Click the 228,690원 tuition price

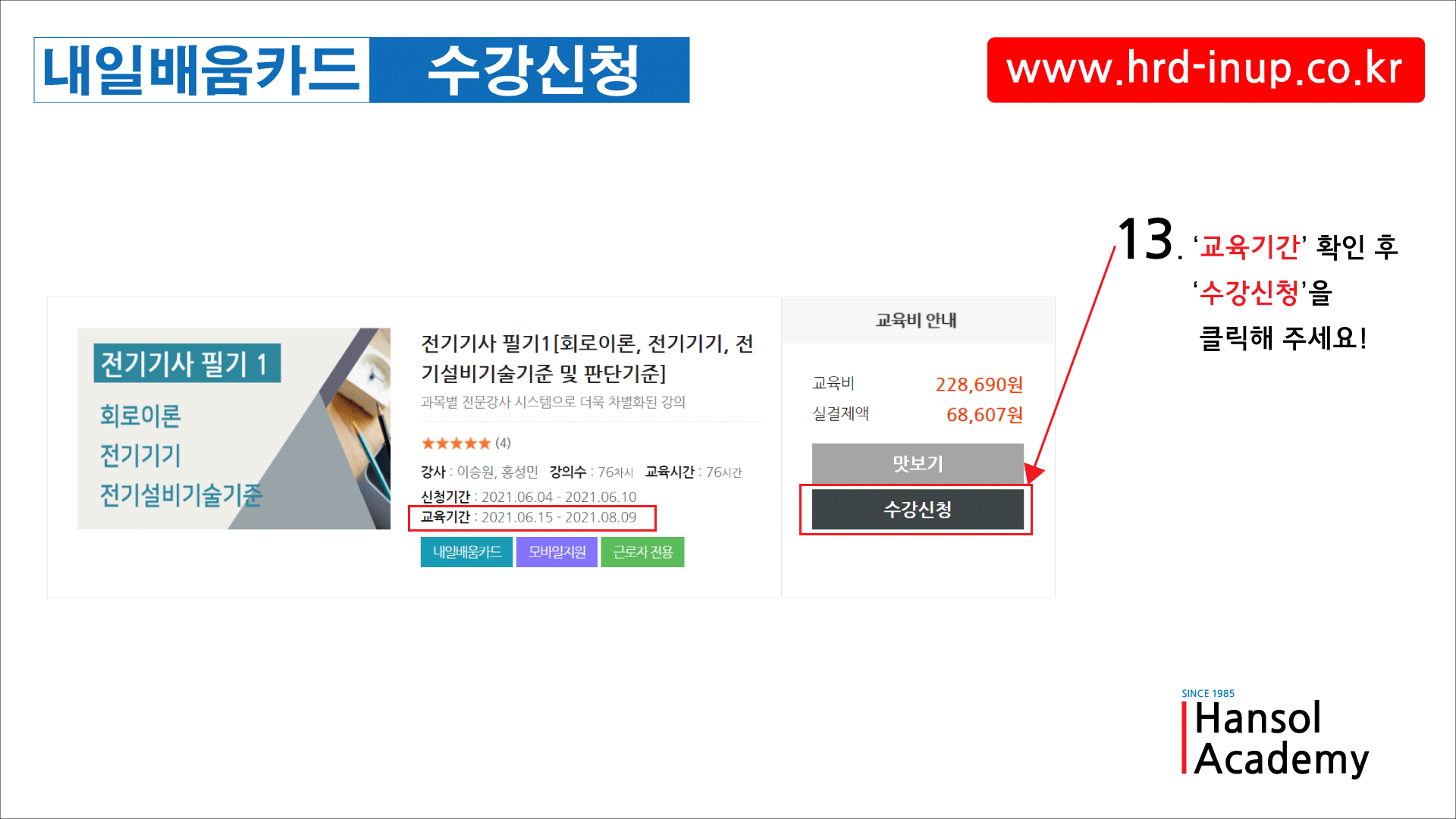[979, 384]
